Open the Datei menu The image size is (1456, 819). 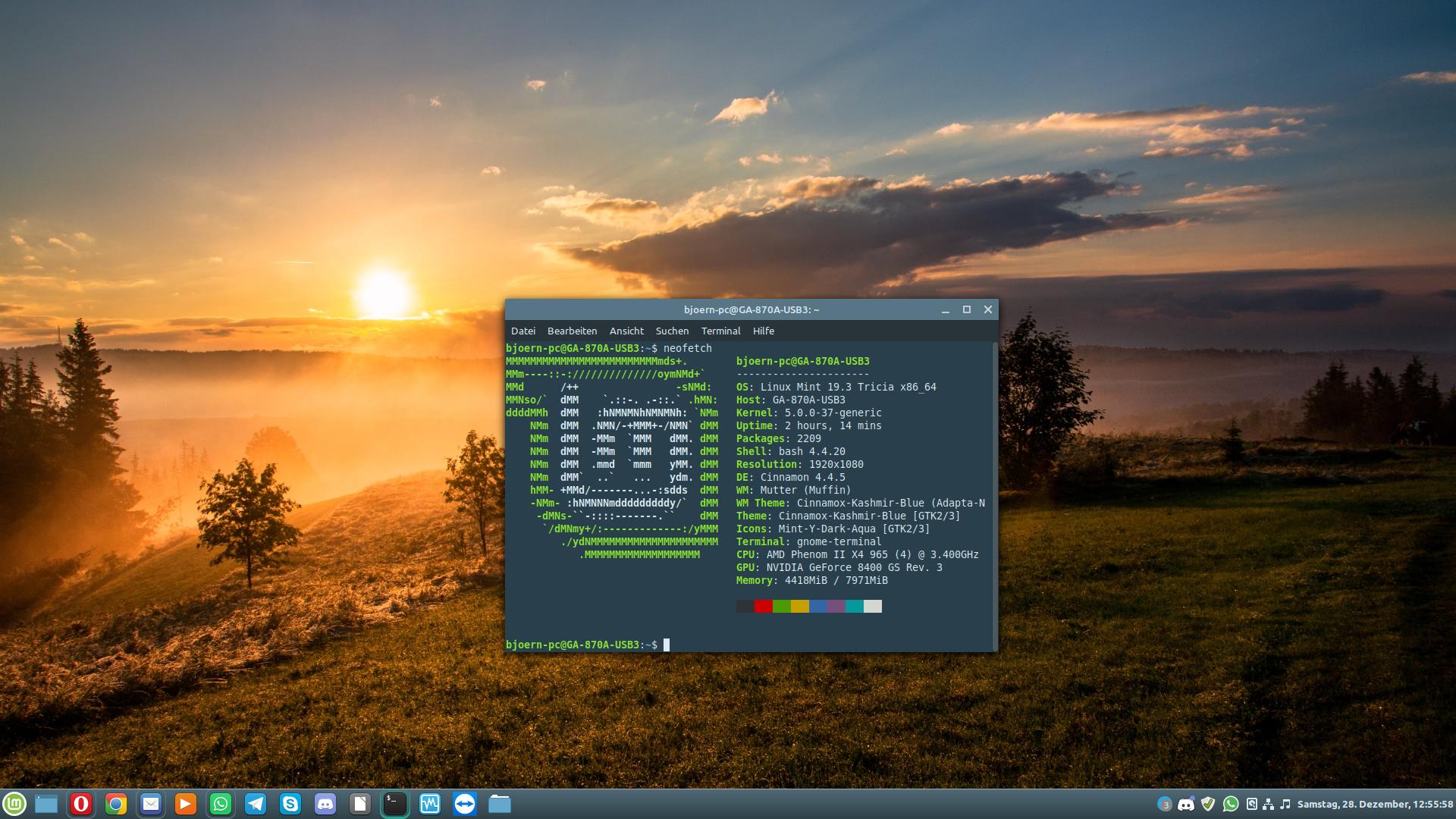(x=522, y=331)
